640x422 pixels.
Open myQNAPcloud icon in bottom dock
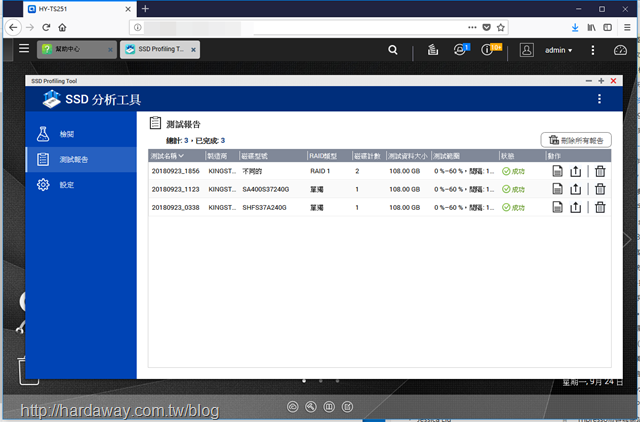coord(293,407)
